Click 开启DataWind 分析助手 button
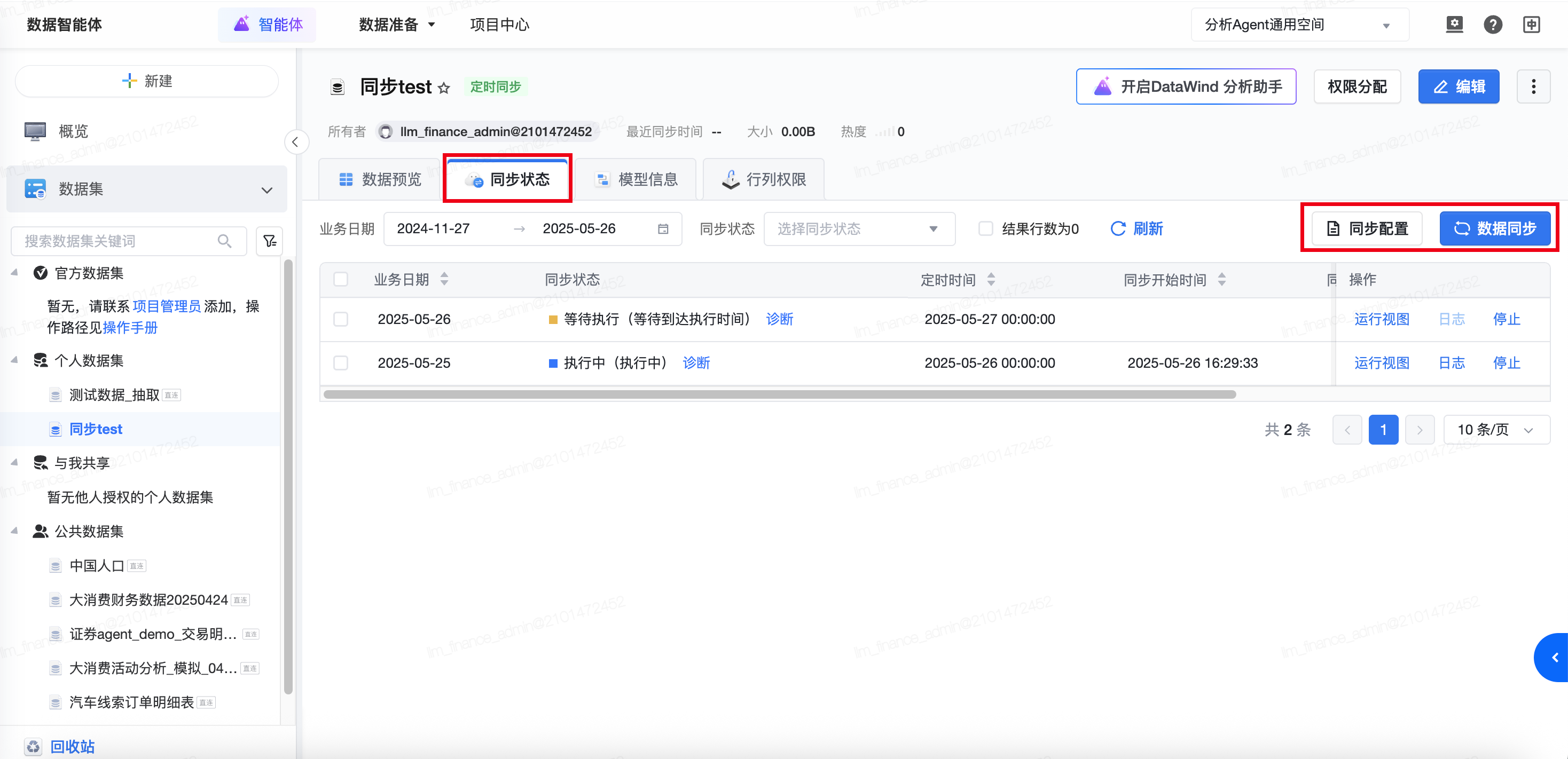Image resolution: width=1568 pixels, height=759 pixels. tap(1186, 87)
